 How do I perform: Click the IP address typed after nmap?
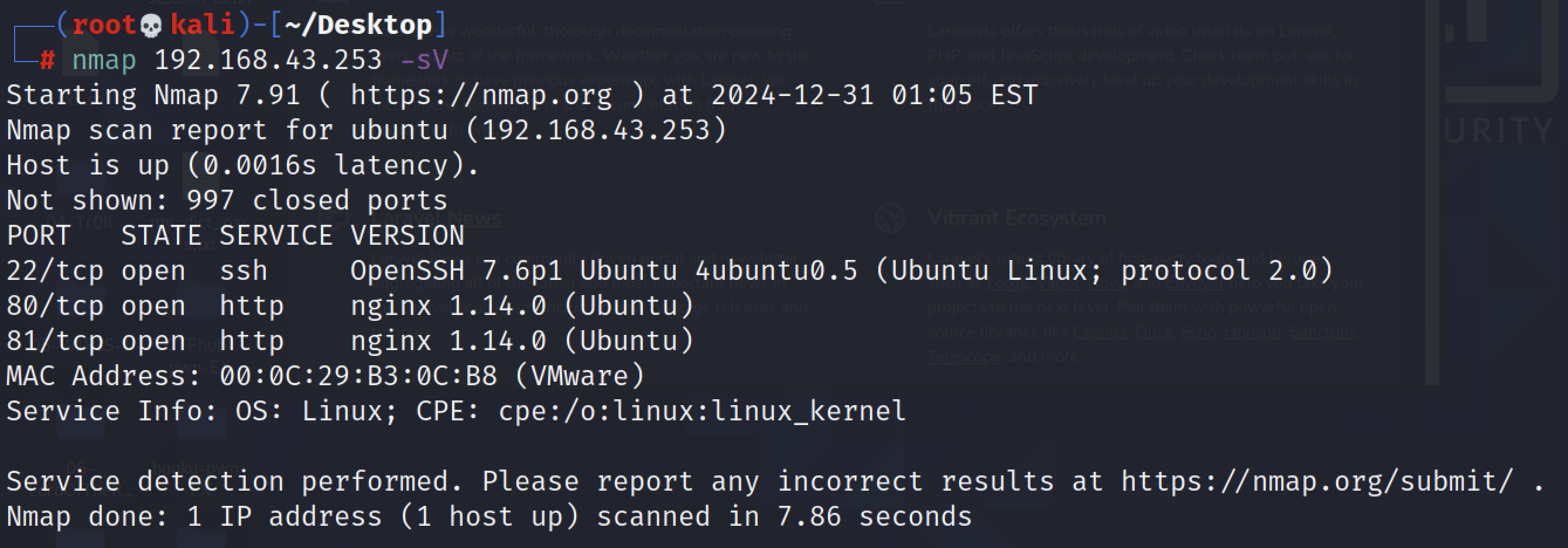tap(268, 60)
